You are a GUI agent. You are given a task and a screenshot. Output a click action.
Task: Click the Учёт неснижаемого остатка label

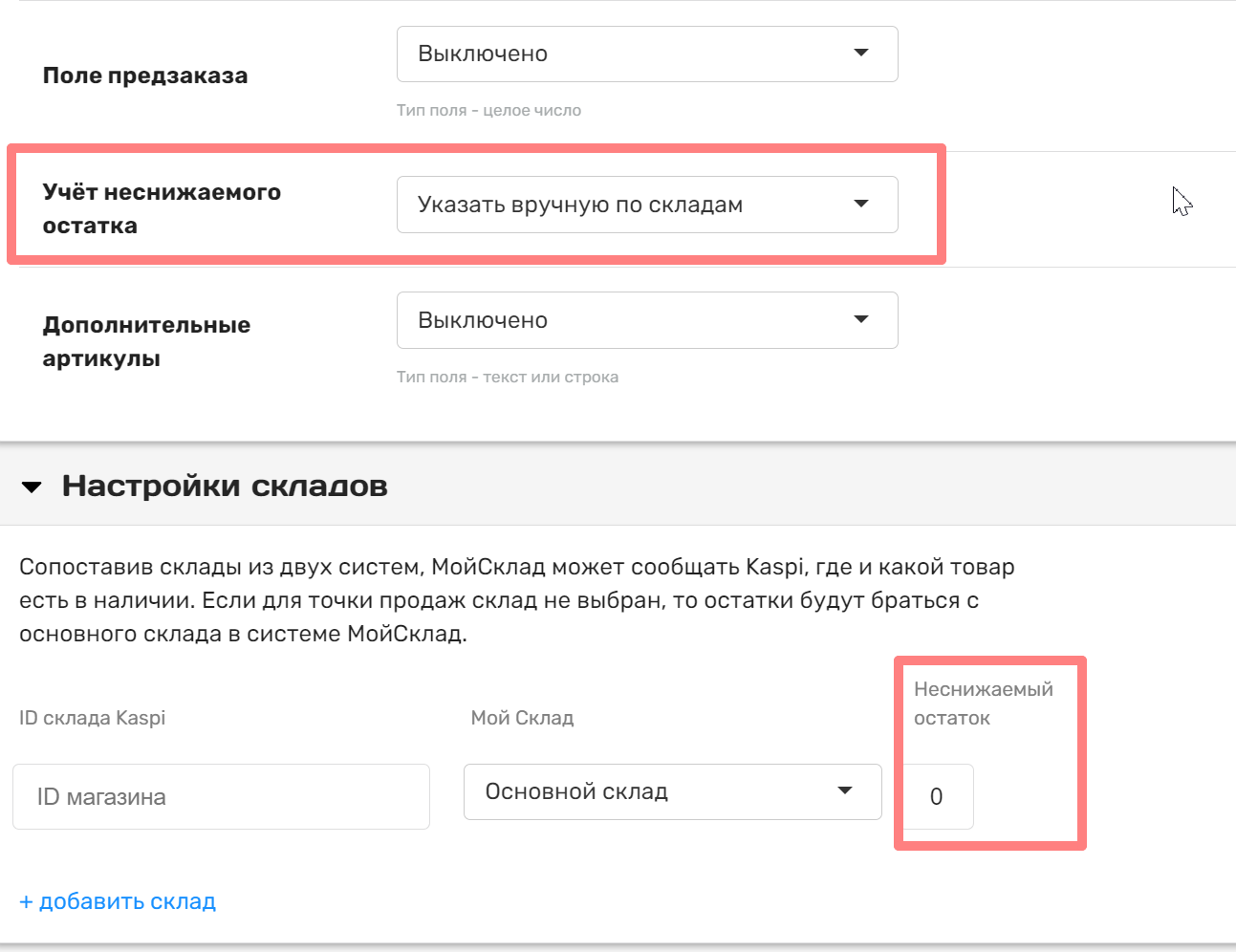click(x=162, y=208)
